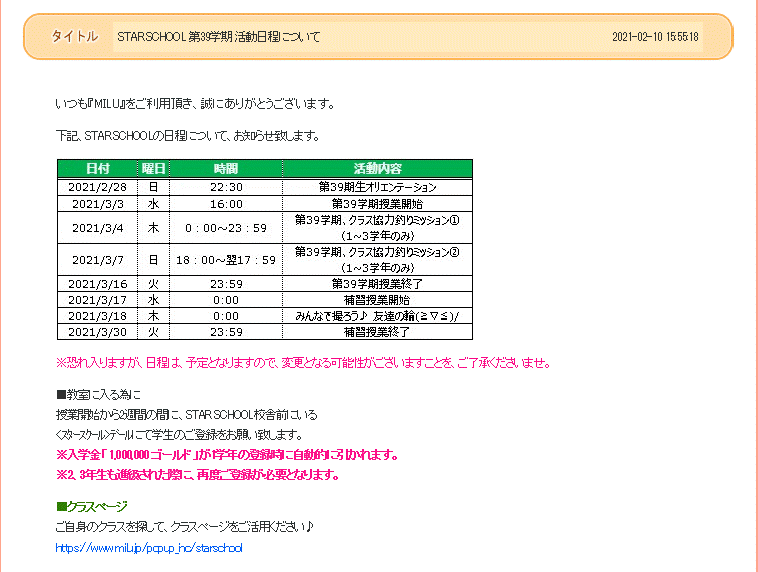
Task: Select the 活動内容 column header
Action: pos(377,169)
